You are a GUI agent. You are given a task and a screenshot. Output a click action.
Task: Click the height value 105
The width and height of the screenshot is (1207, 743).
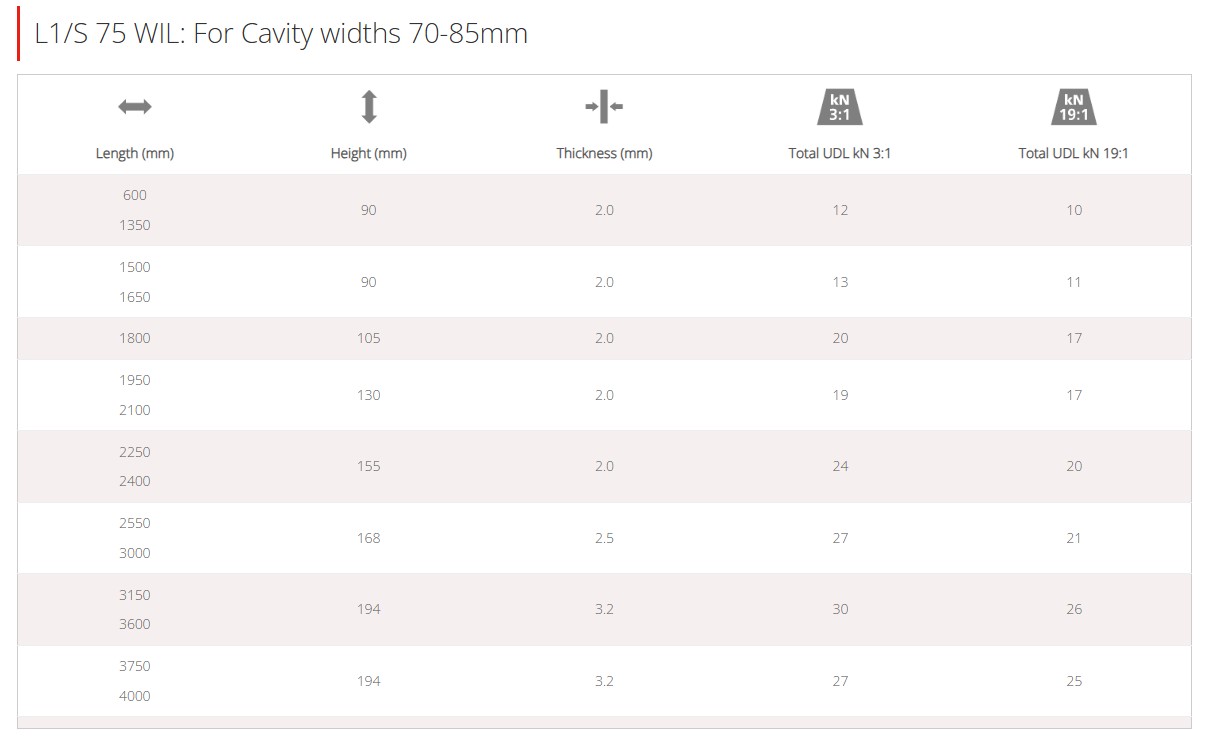pyautogui.click(x=369, y=338)
